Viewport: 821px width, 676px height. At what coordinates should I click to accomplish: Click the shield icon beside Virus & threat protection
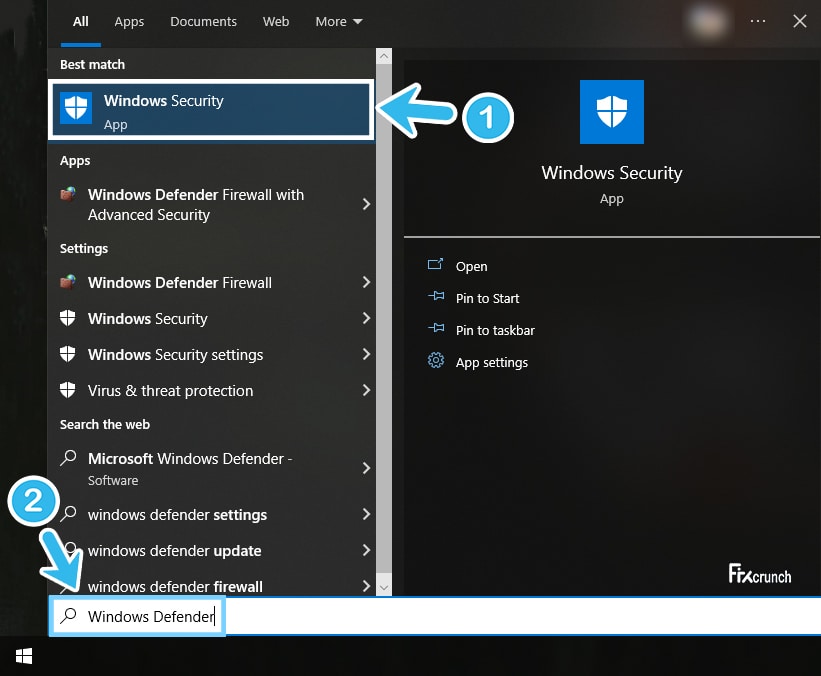pyautogui.click(x=68, y=390)
